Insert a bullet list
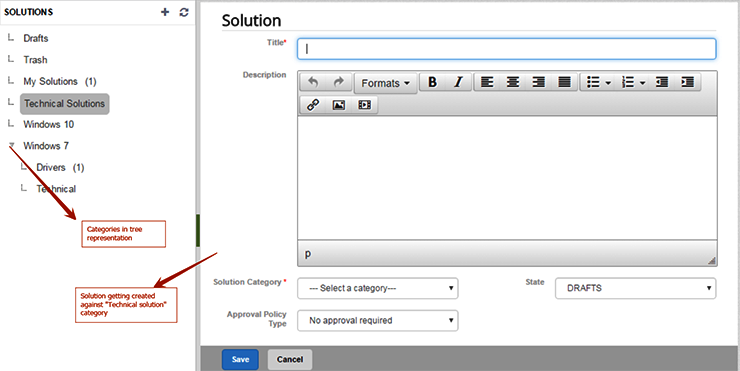The image size is (740, 371). [593, 82]
